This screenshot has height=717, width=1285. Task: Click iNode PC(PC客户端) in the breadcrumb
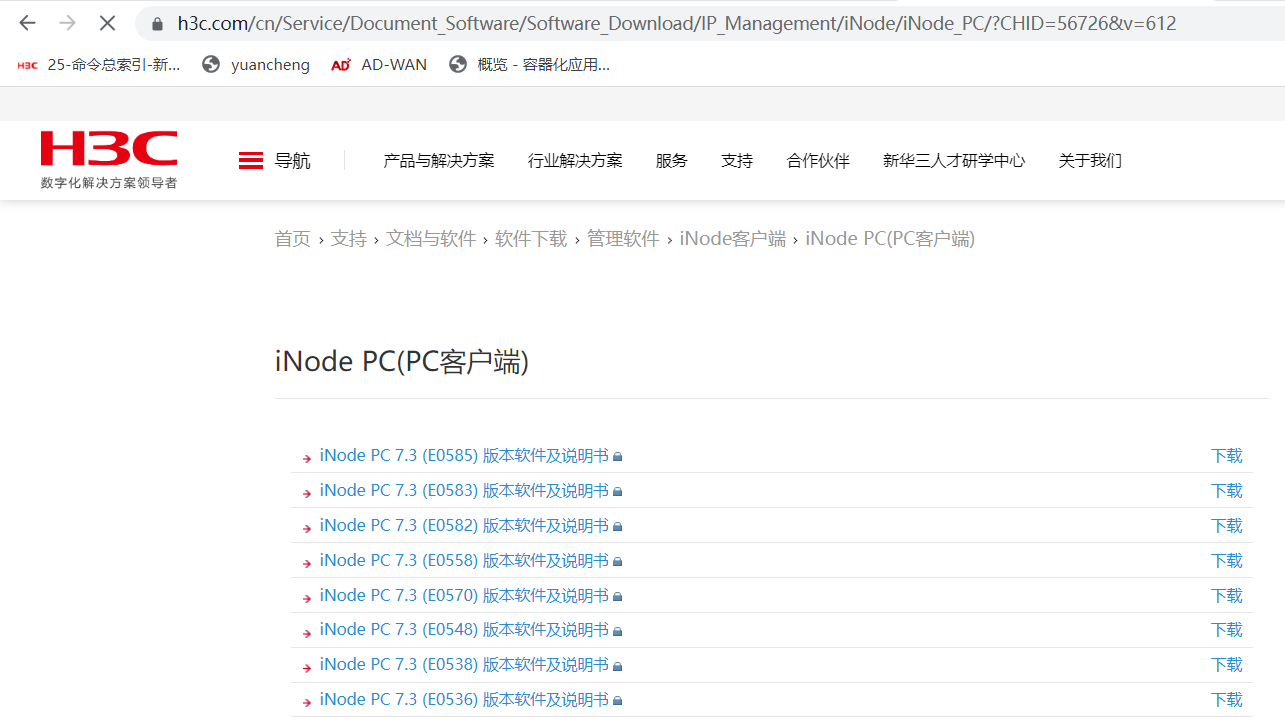pyautogui.click(x=890, y=239)
